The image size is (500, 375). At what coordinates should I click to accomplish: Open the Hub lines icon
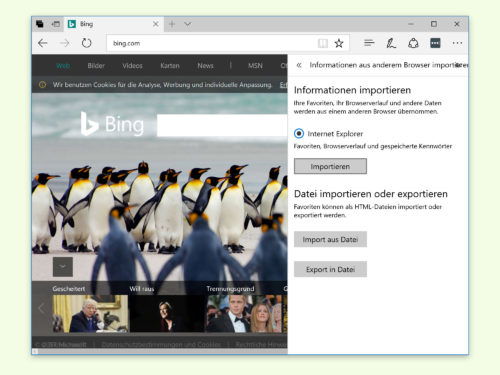click(x=369, y=43)
